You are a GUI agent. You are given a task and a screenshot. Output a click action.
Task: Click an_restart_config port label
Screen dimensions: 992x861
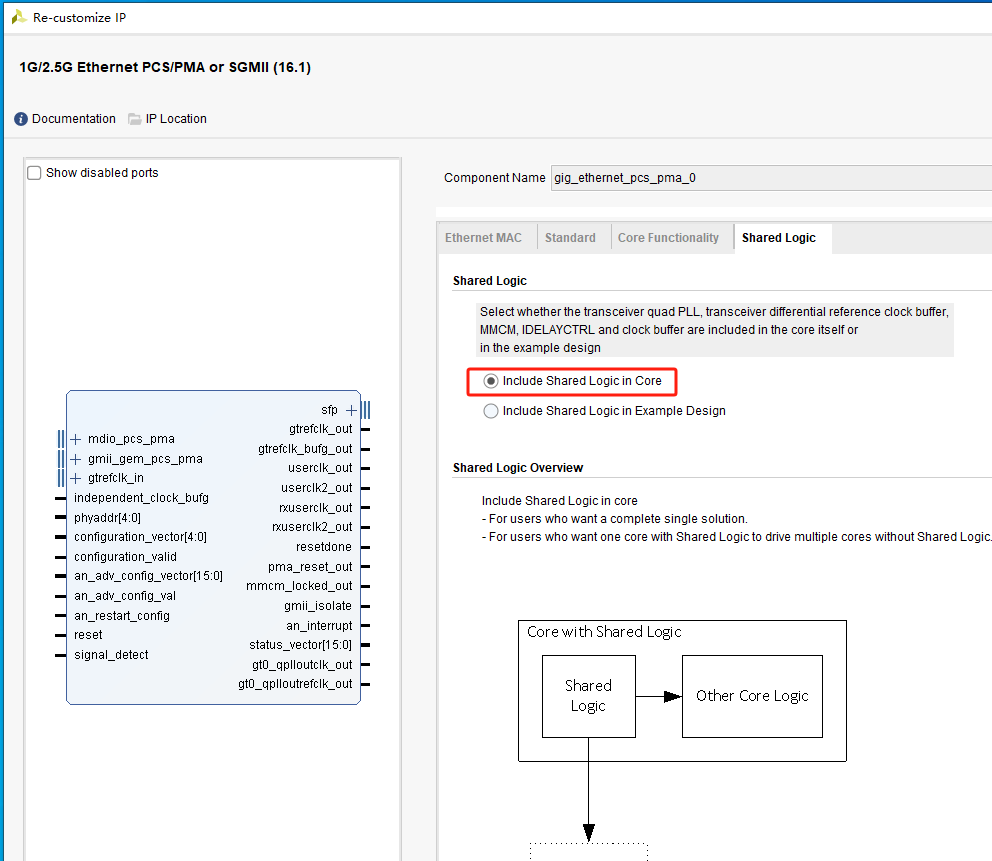121,616
